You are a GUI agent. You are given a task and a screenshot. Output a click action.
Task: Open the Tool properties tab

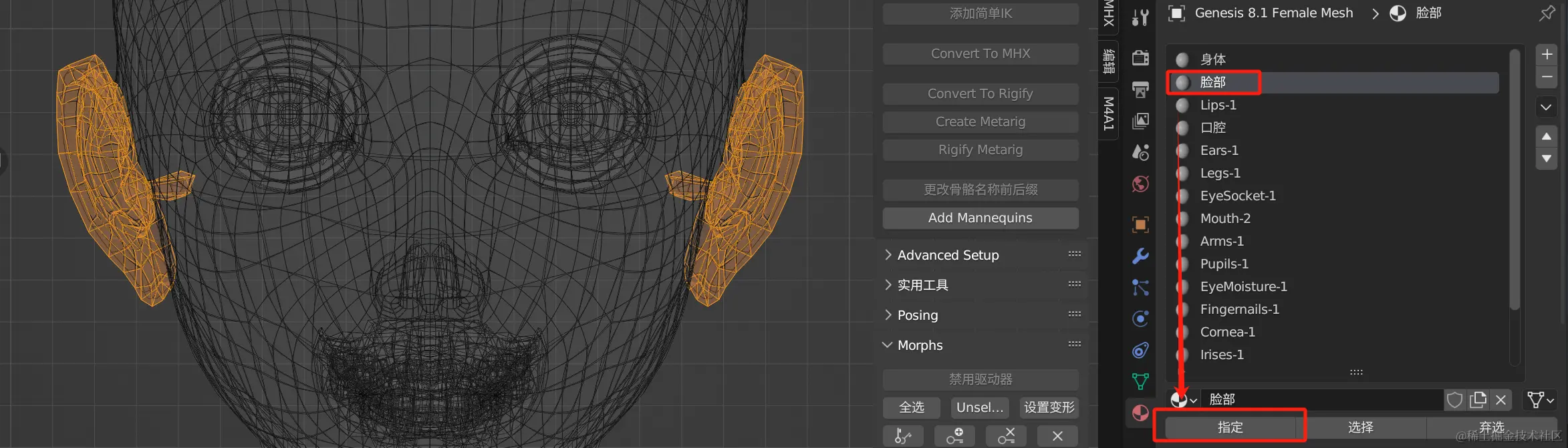1140,17
